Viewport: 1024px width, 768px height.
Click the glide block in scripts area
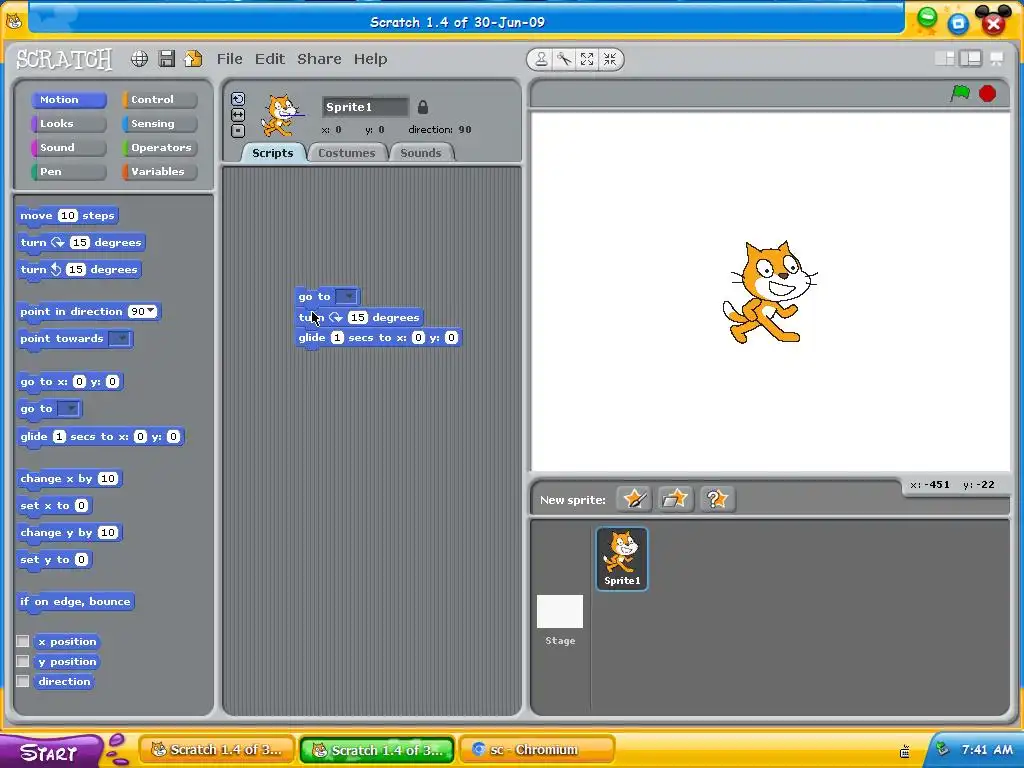click(379, 338)
